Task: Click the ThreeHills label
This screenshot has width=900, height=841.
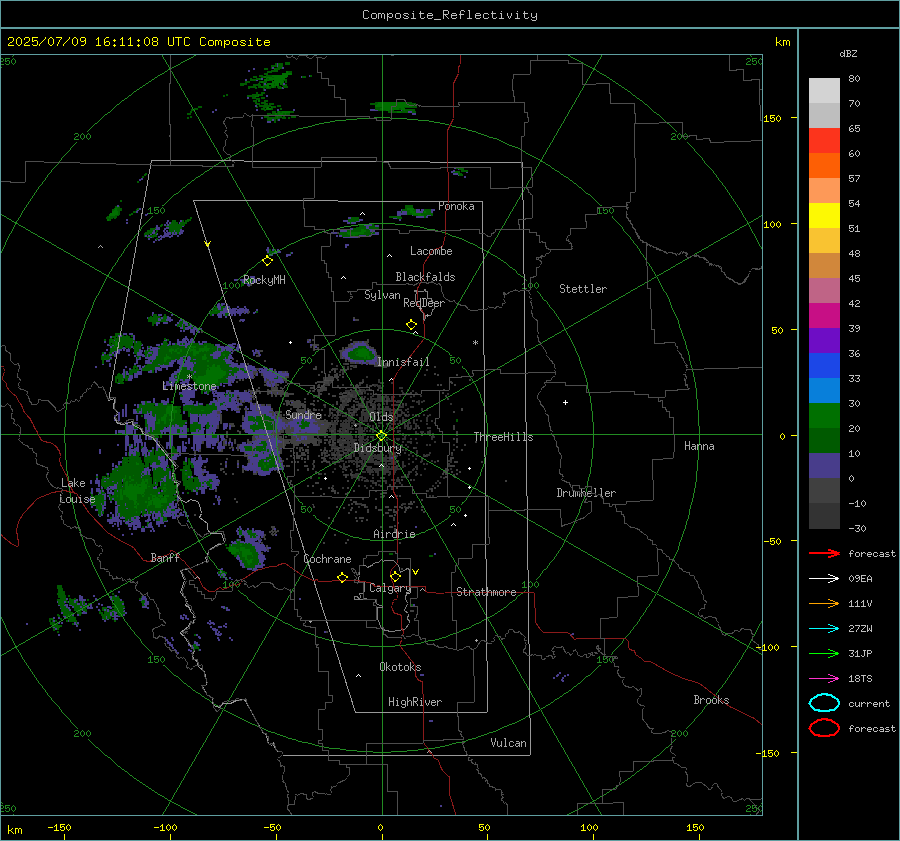Action: pyautogui.click(x=503, y=437)
